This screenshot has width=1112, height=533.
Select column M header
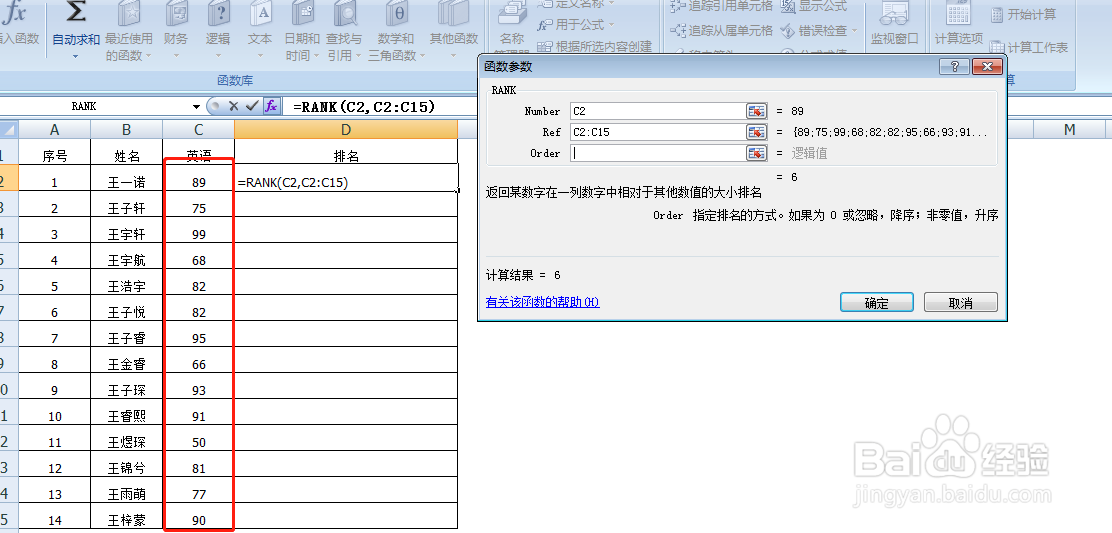pos(1069,130)
